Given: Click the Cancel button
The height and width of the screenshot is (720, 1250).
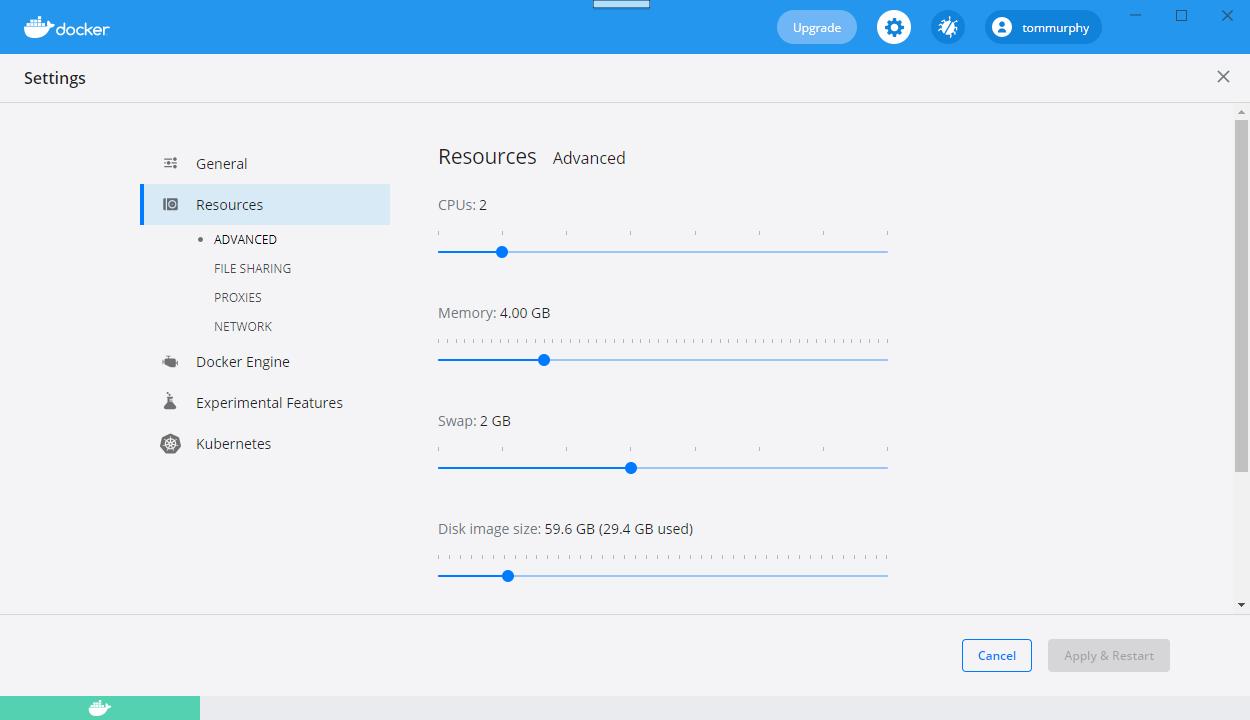Looking at the screenshot, I should pos(996,656).
